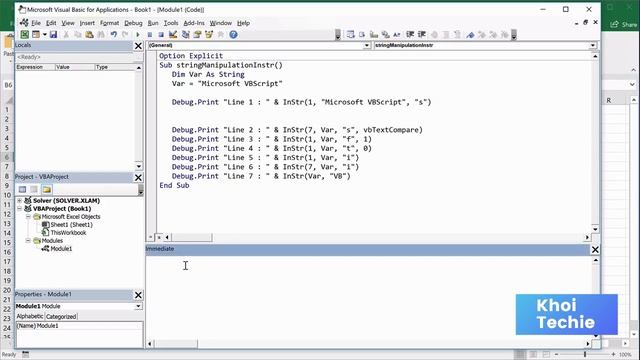Click the (Name) Module1 property field
This screenshot has height=360, width=640.
[79, 326]
